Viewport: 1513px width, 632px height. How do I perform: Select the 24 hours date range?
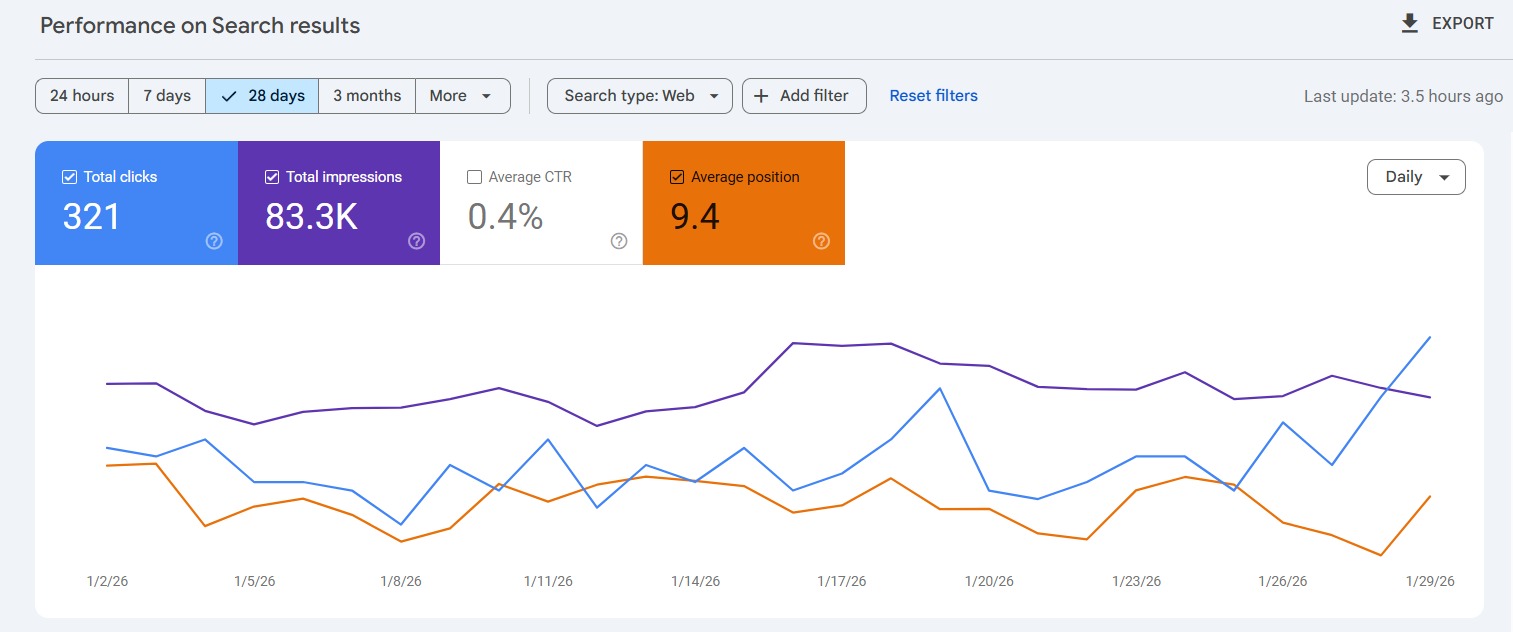coord(82,96)
